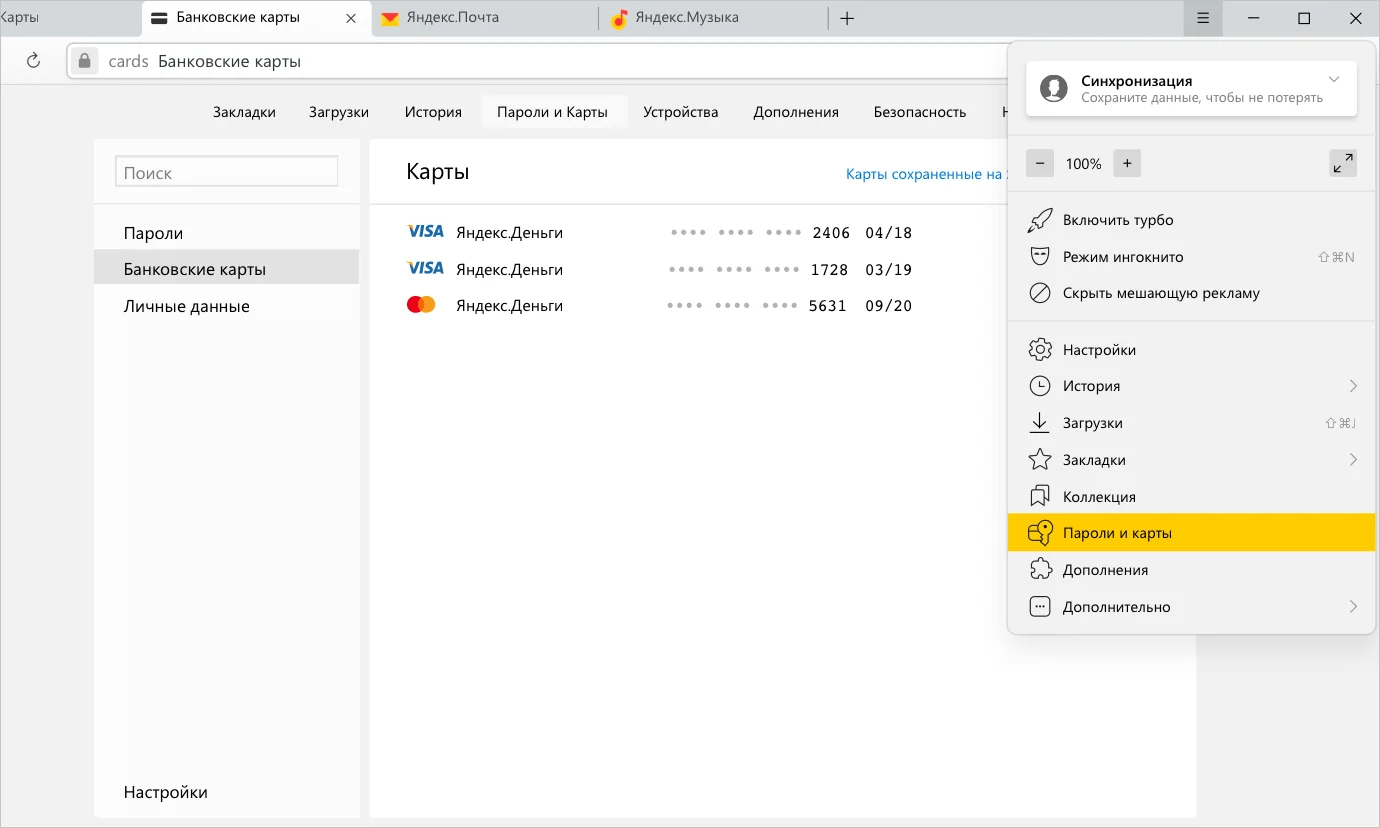This screenshot has width=1380, height=828.
Task: Select Режим инкогнито menu item
Action: point(1192,257)
